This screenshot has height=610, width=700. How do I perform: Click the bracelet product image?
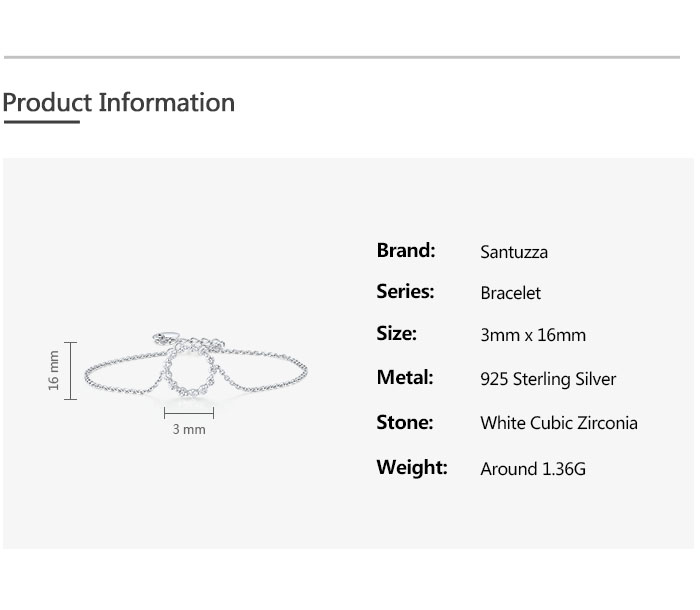[196, 372]
